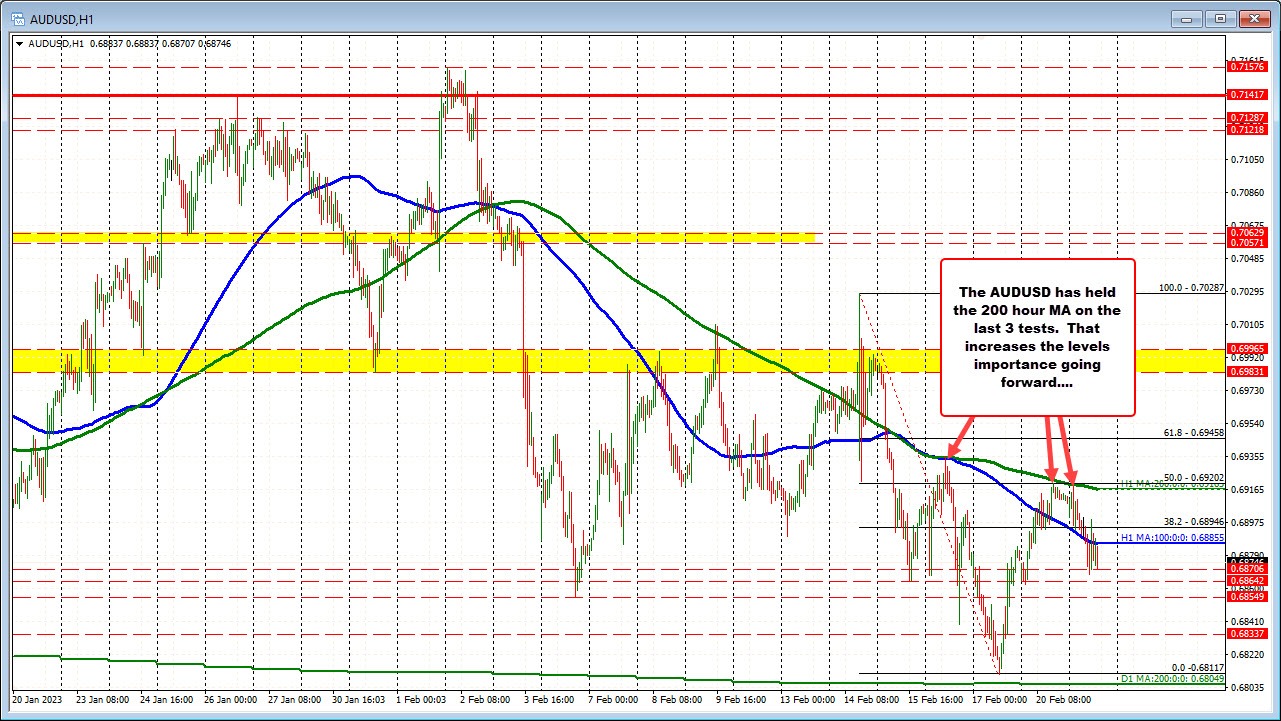Click the 30 Jan 16:03 date on time axis
Image resolution: width=1281 pixels, height=721 pixels.
(361, 701)
